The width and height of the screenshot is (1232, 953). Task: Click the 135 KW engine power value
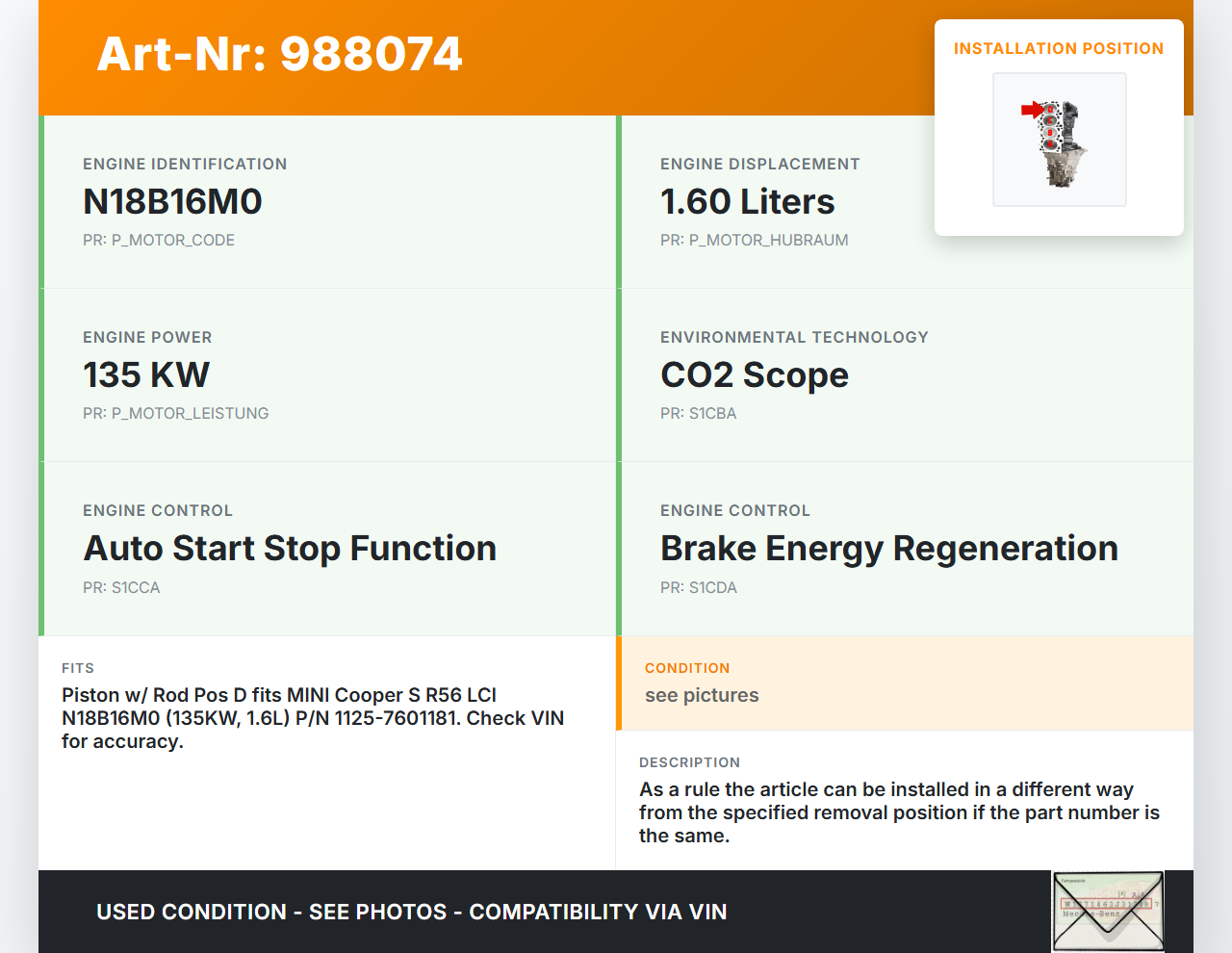[146, 375]
